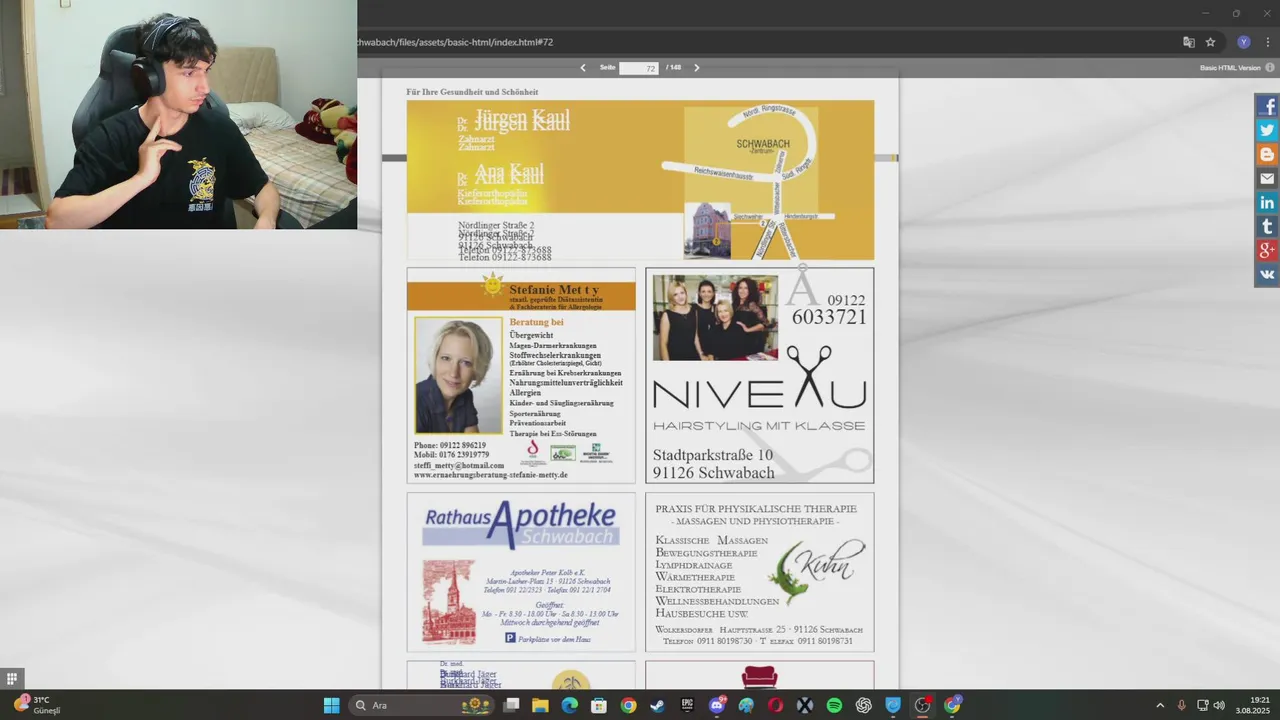The image size is (1280, 720).
Task: Share page via LinkedIn icon
Action: click(1267, 202)
